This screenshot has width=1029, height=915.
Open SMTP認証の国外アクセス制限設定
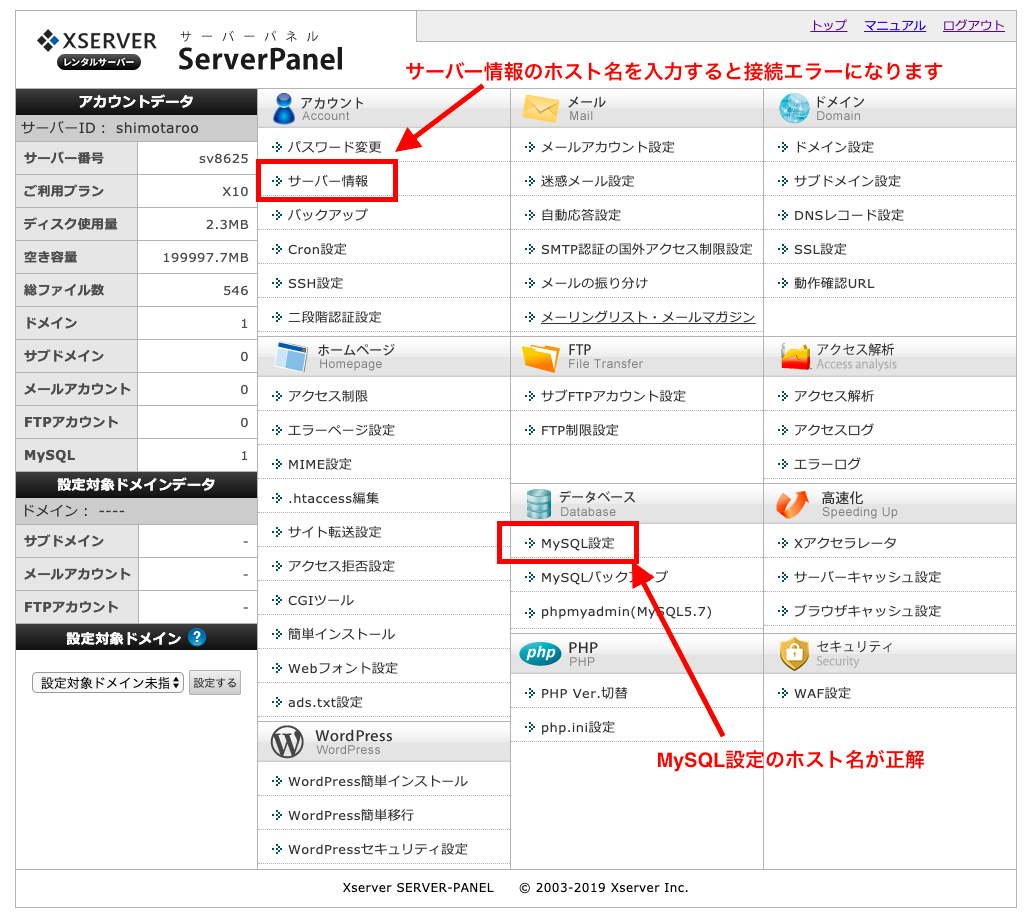pos(646,249)
